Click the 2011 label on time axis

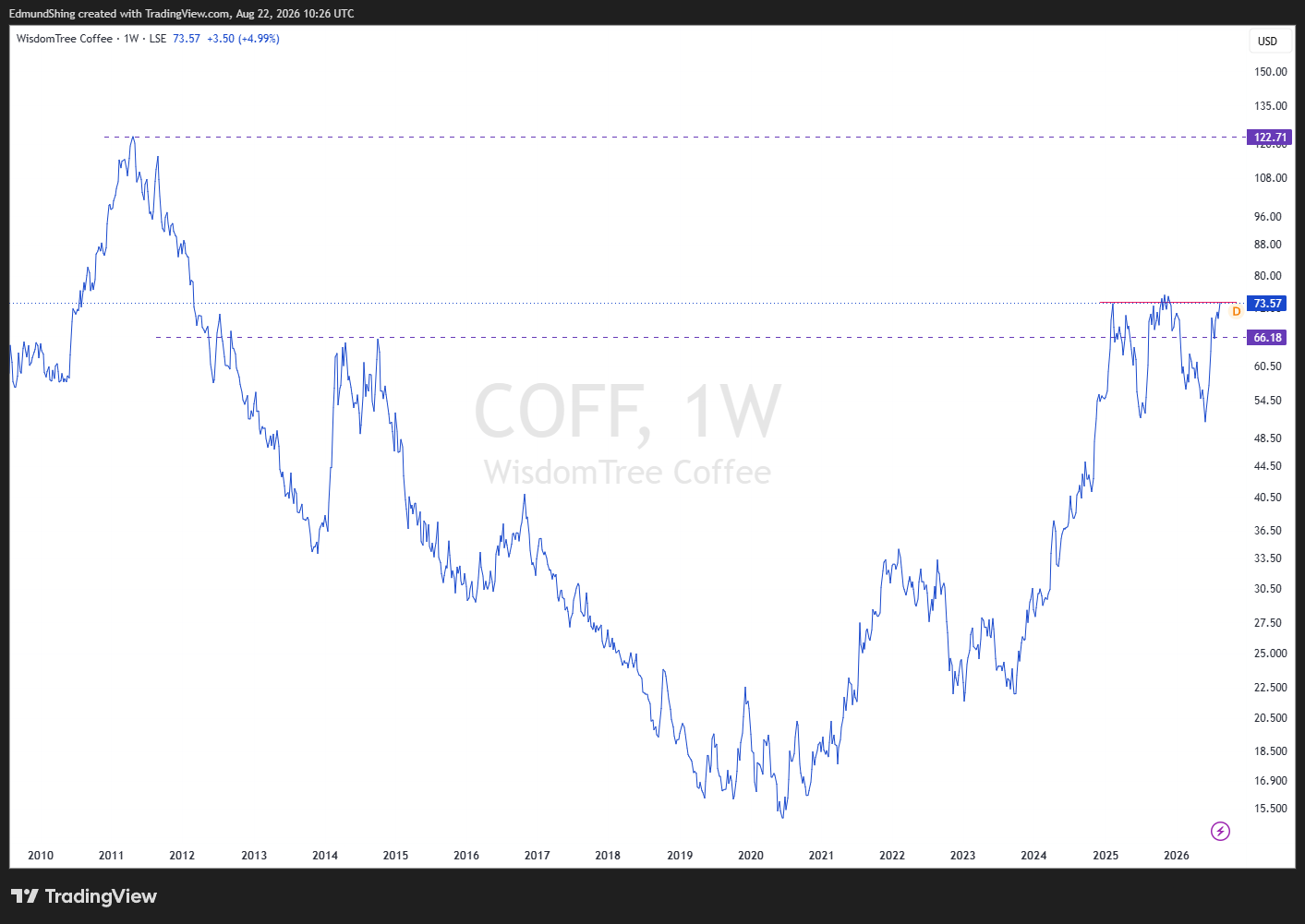111,856
